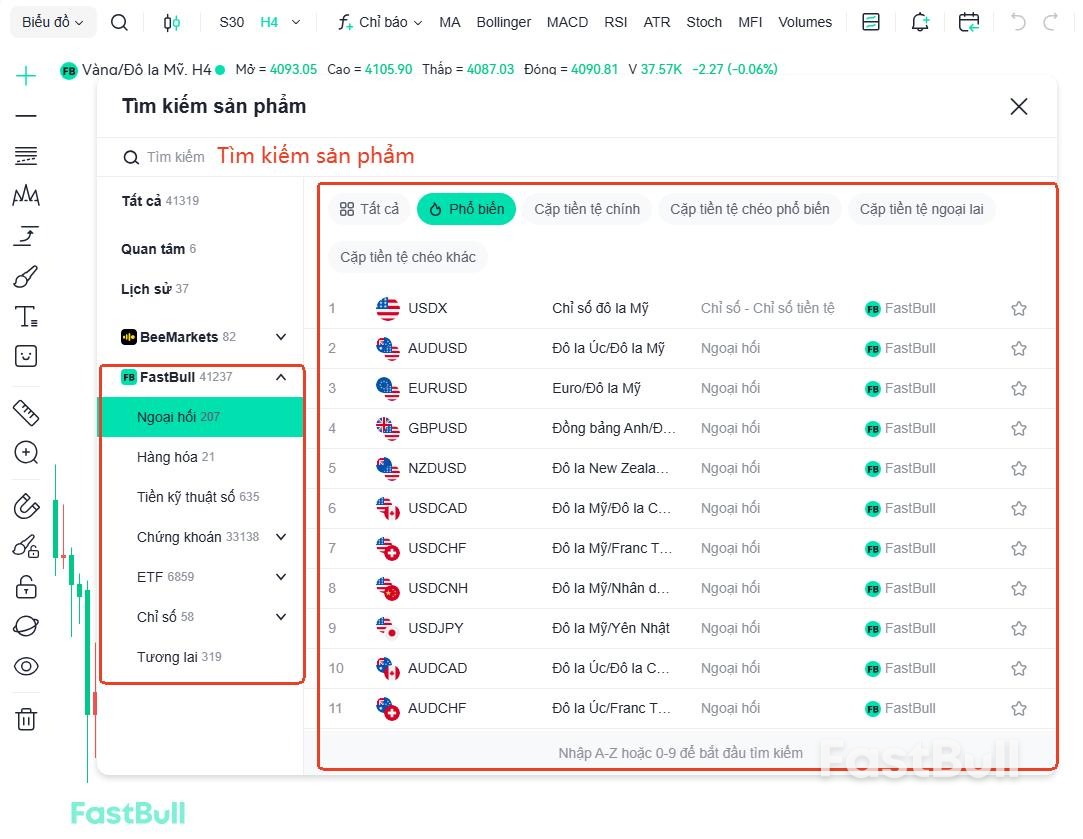Collapse the FastBull category
The image size is (1083, 839).
tap(280, 377)
